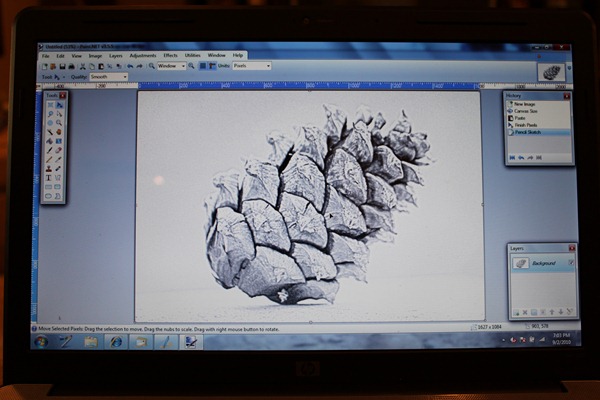Image resolution: width=600 pixels, height=400 pixels.
Task: Select the Background layer thumbnail
Action: pos(520,263)
